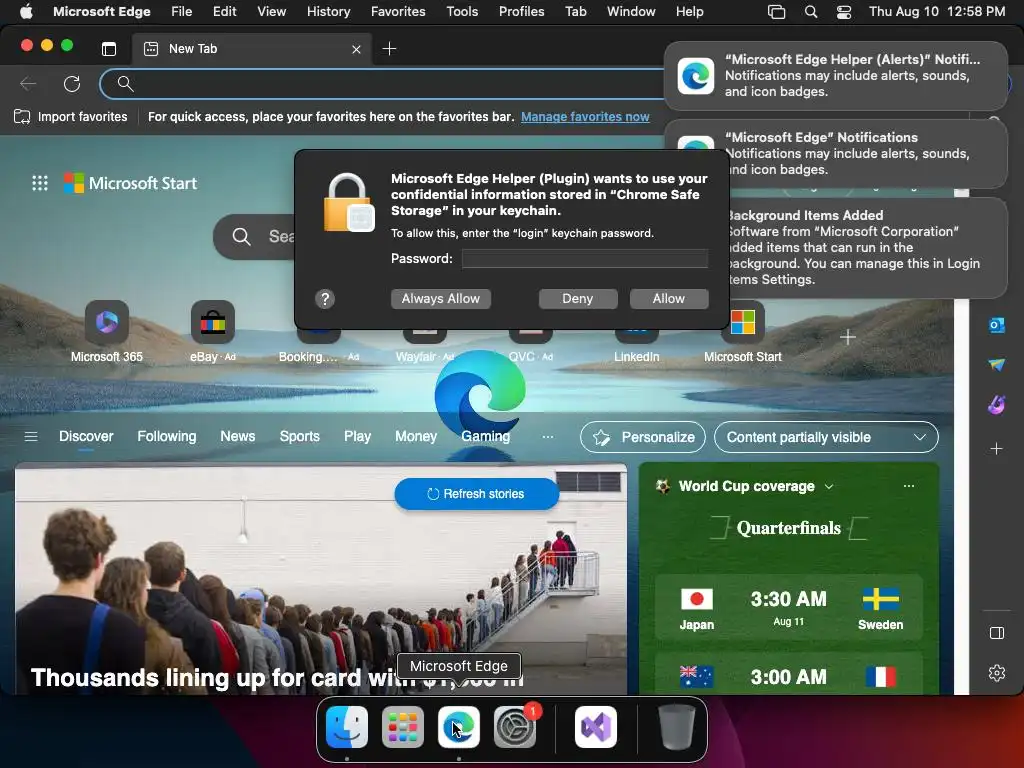Open World Cup card options ellipsis

908,486
